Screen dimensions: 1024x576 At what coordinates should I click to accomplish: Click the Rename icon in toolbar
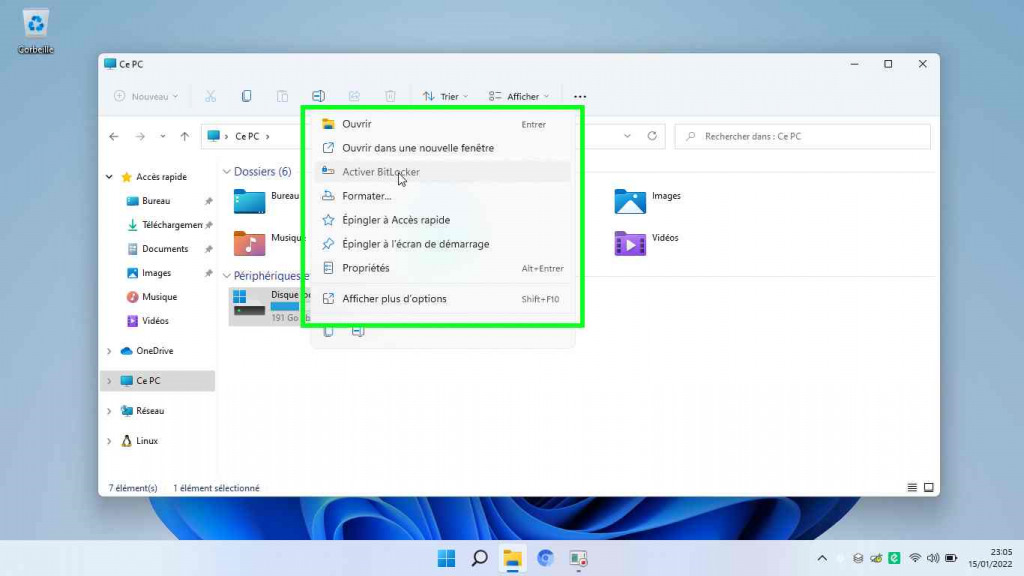click(x=318, y=96)
